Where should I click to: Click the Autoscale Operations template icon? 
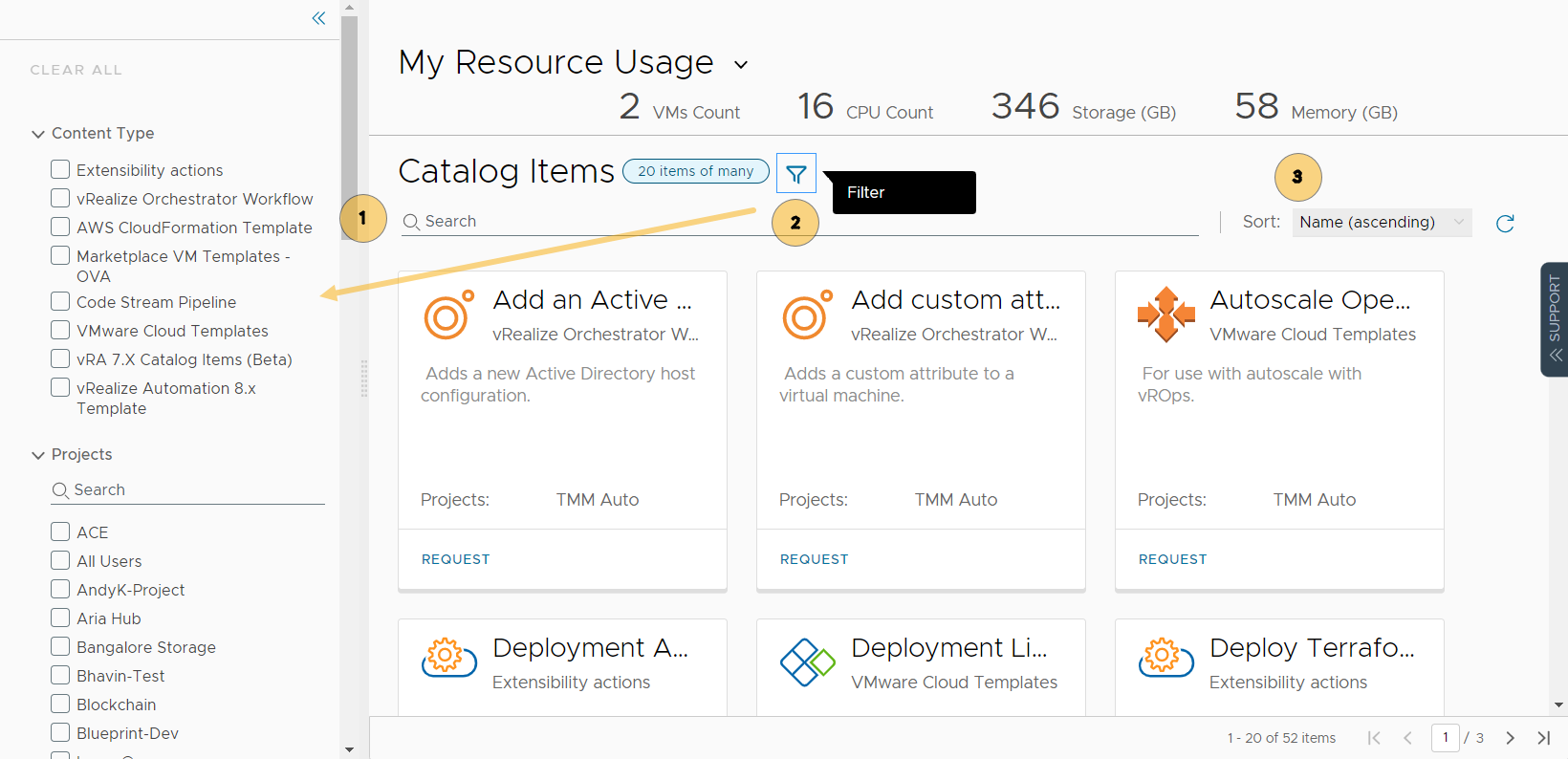pyautogui.click(x=1165, y=314)
